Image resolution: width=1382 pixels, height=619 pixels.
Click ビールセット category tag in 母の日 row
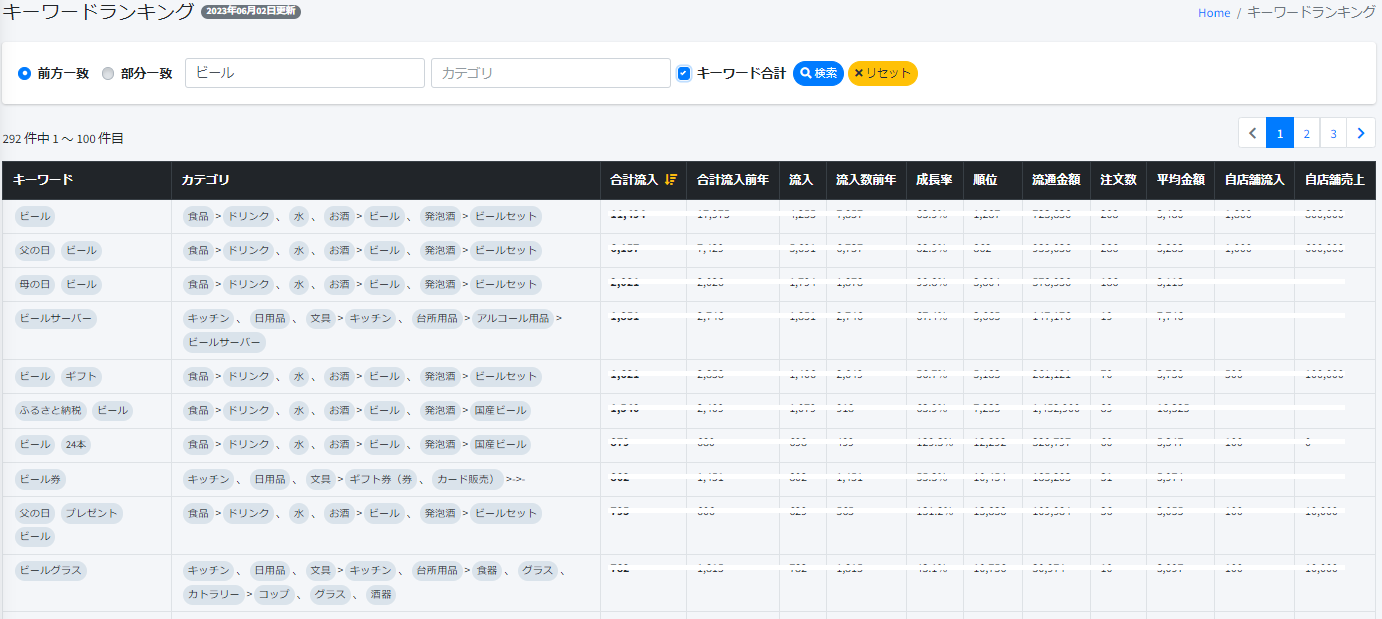[505, 284]
